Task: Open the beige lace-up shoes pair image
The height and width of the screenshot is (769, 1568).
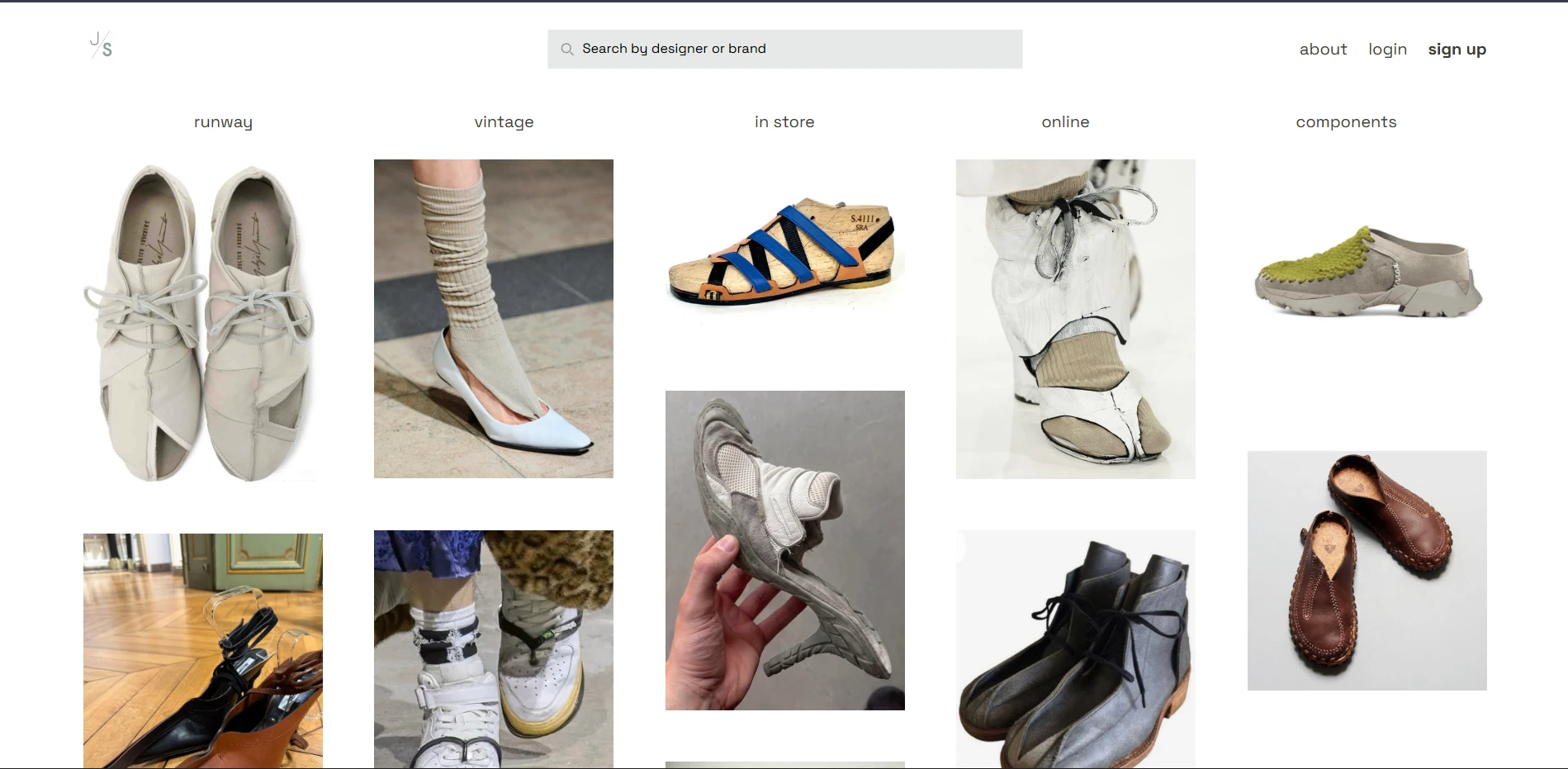Action: click(x=203, y=320)
